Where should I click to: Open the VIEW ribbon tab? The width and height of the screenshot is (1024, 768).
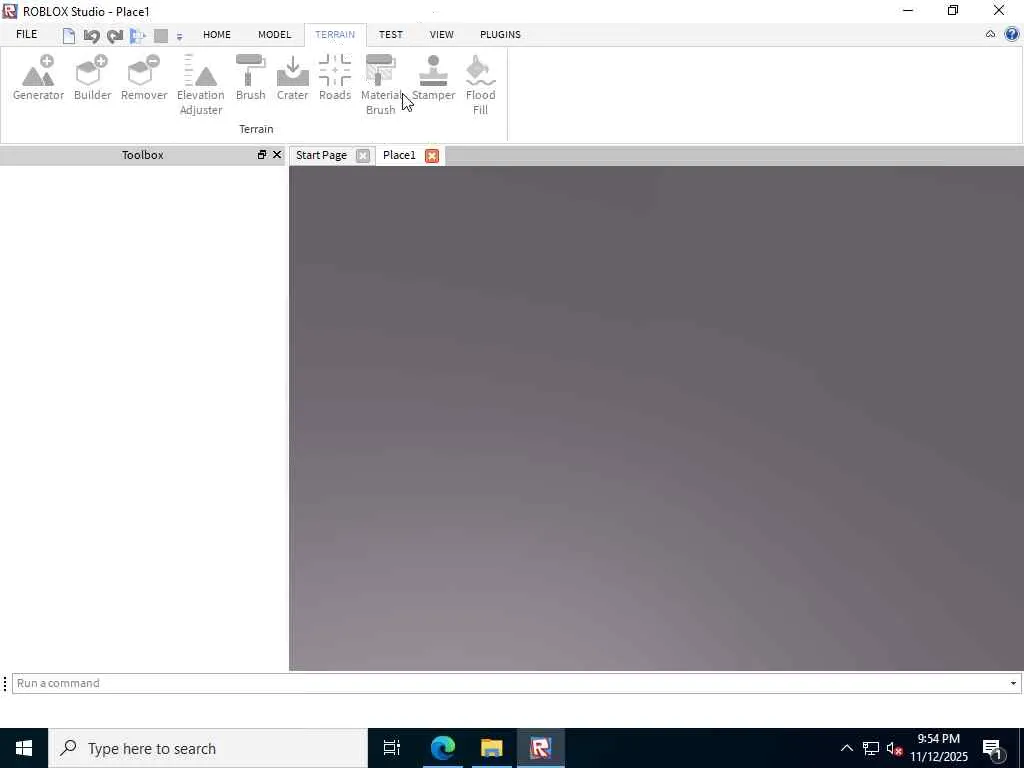click(441, 35)
